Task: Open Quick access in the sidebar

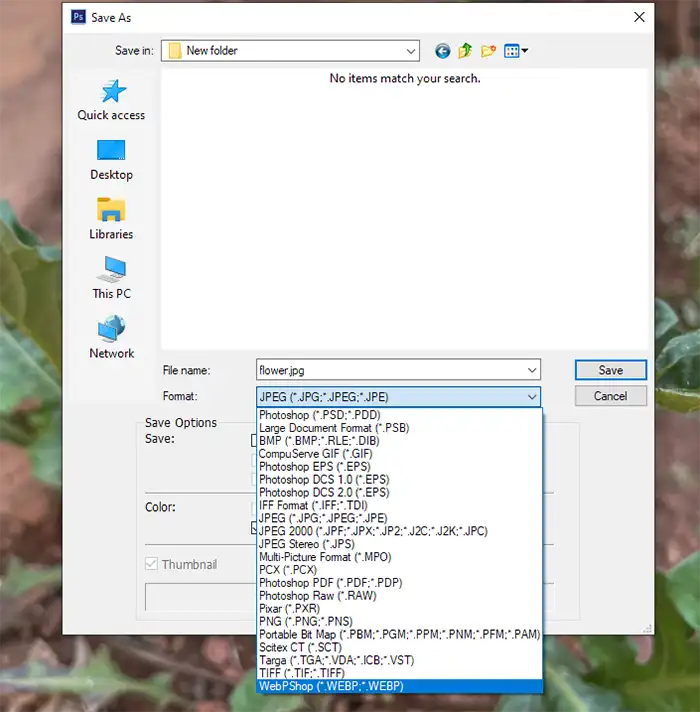Action: point(111,100)
